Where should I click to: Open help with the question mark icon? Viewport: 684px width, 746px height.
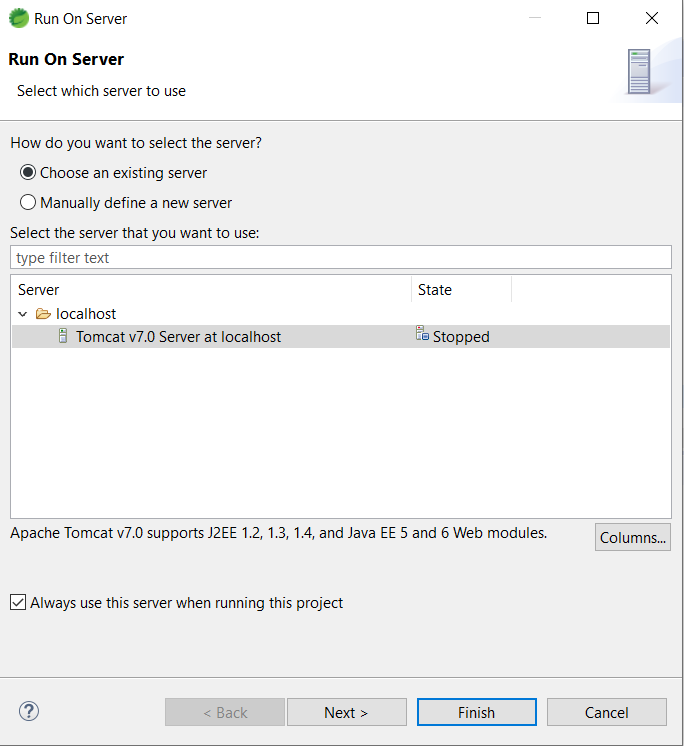(29, 711)
